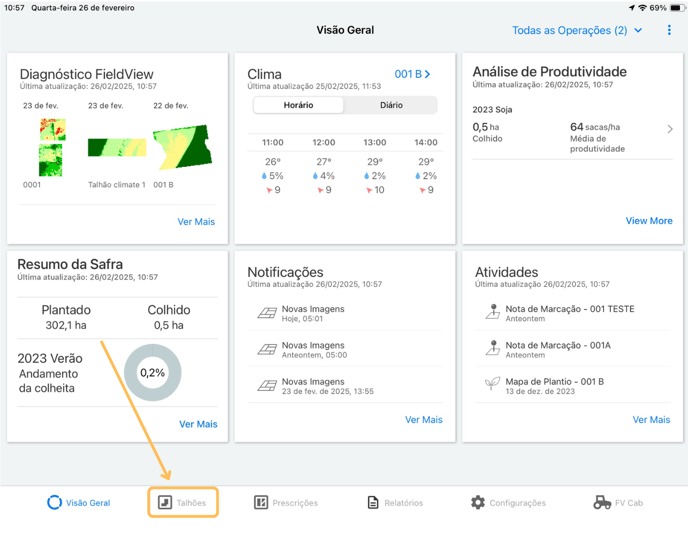Expand the 2023 Soja productivity row arrow
The height and width of the screenshot is (534, 688).
[x=670, y=129]
